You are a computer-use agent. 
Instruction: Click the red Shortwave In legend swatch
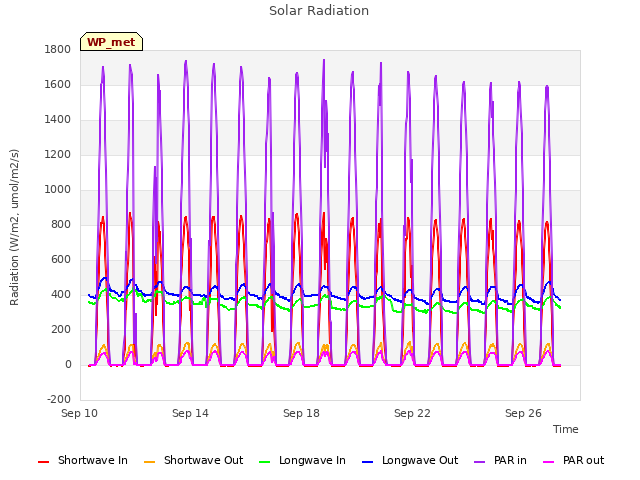(43, 462)
